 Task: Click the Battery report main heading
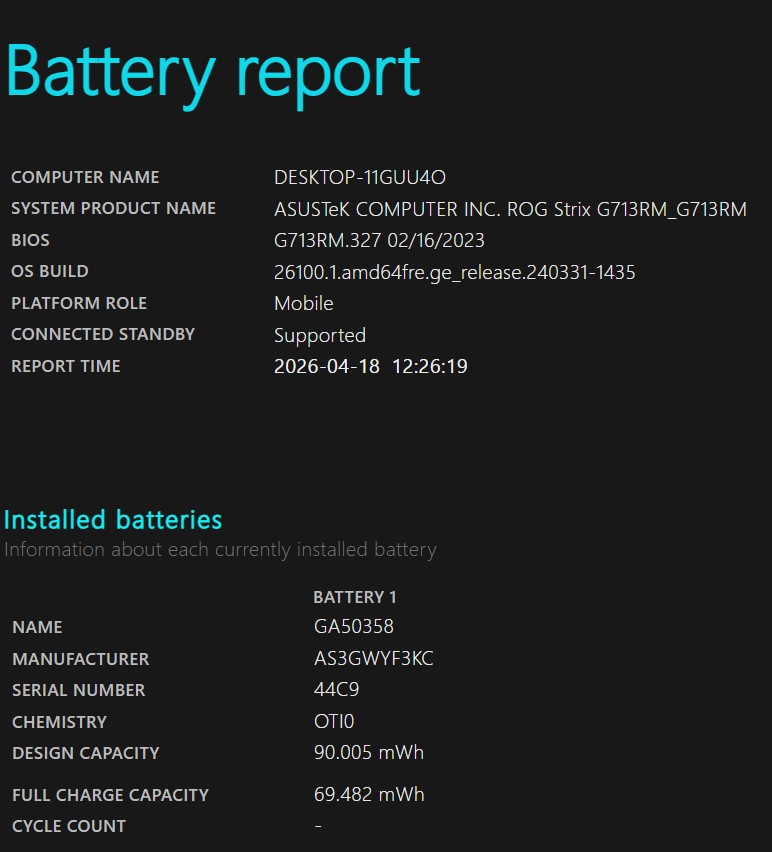pos(212,72)
